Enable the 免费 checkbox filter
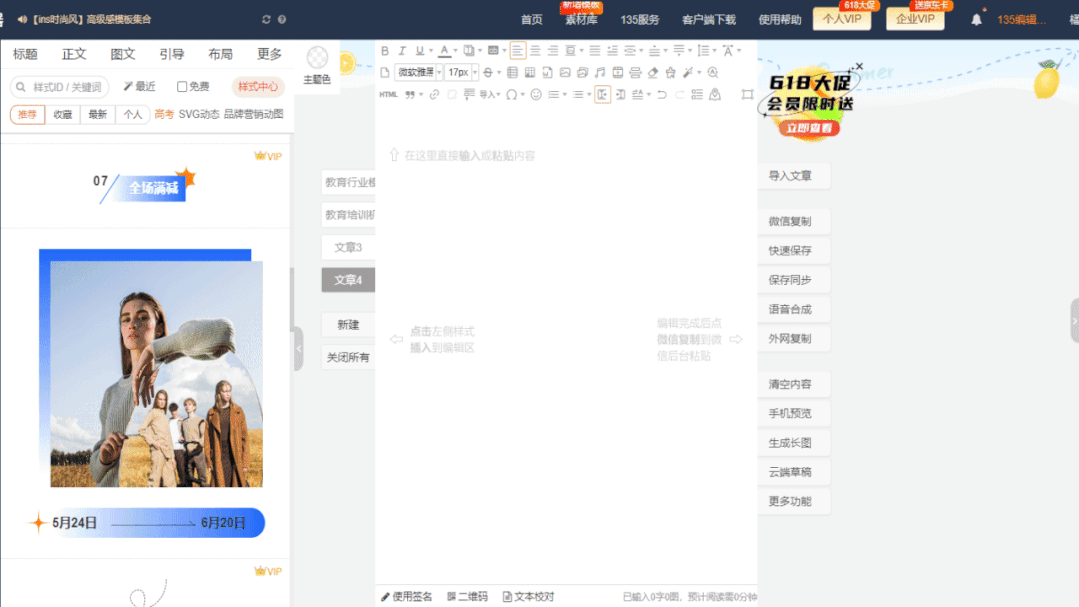This screenshot has height=607, width=1079. 182,87
